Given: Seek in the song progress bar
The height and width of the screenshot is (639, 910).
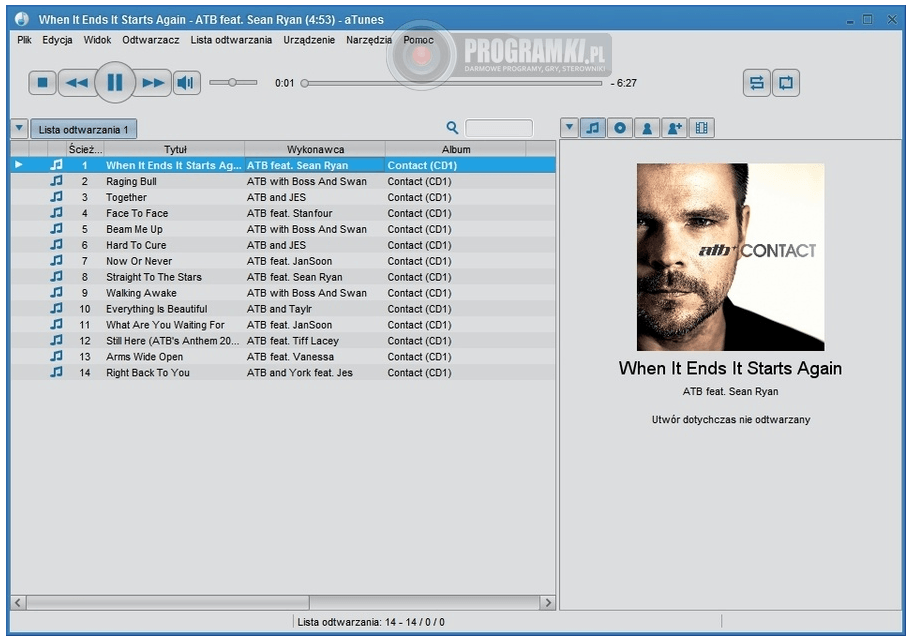Looking at the screenshot, I should pyautogui.click(x=452, y=83).
